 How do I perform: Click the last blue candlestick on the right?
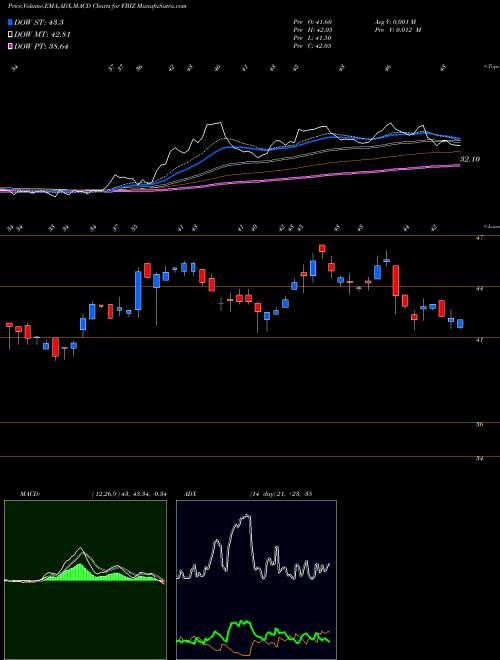460,323
